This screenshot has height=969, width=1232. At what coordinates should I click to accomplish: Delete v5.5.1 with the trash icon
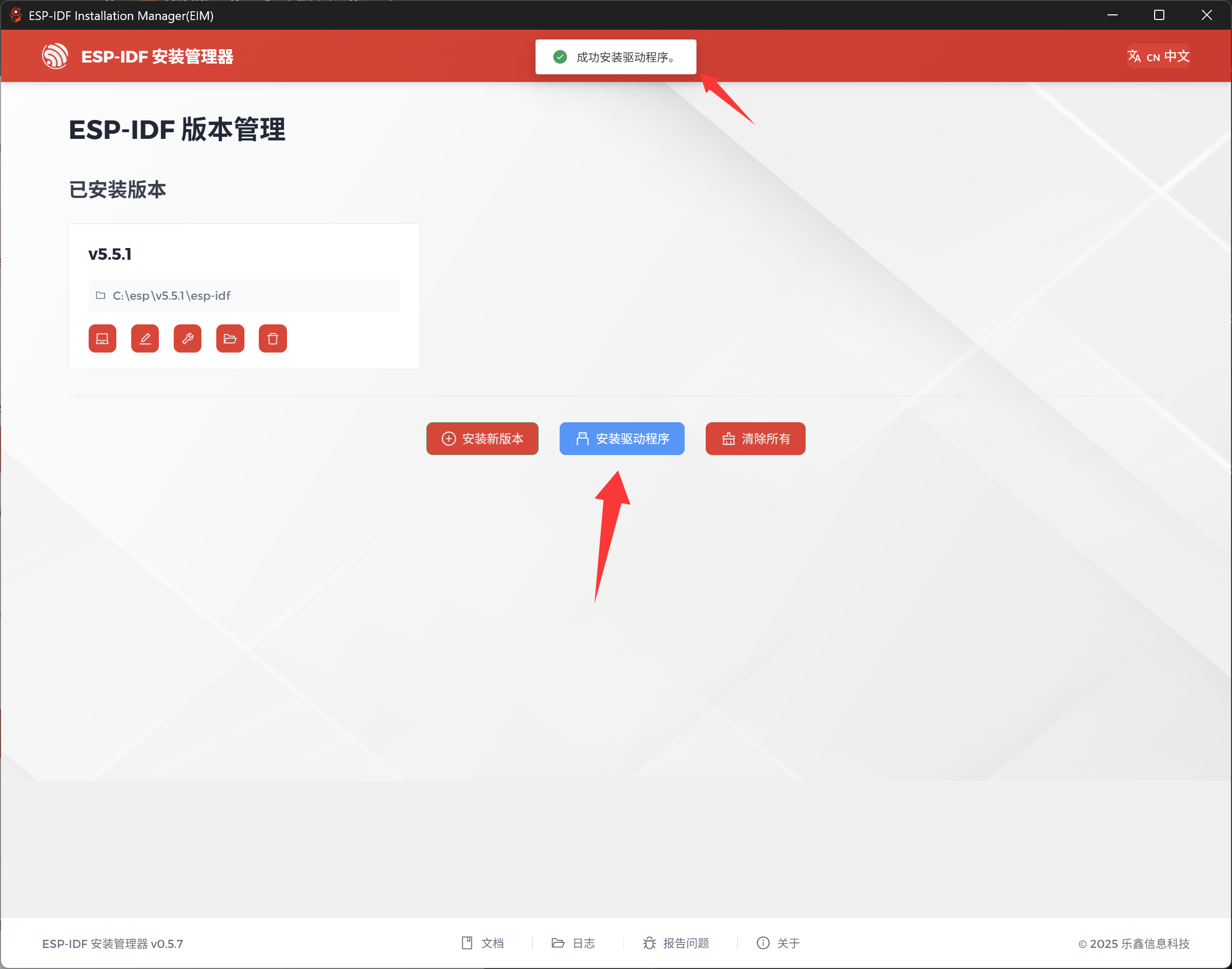click(273, 339)
